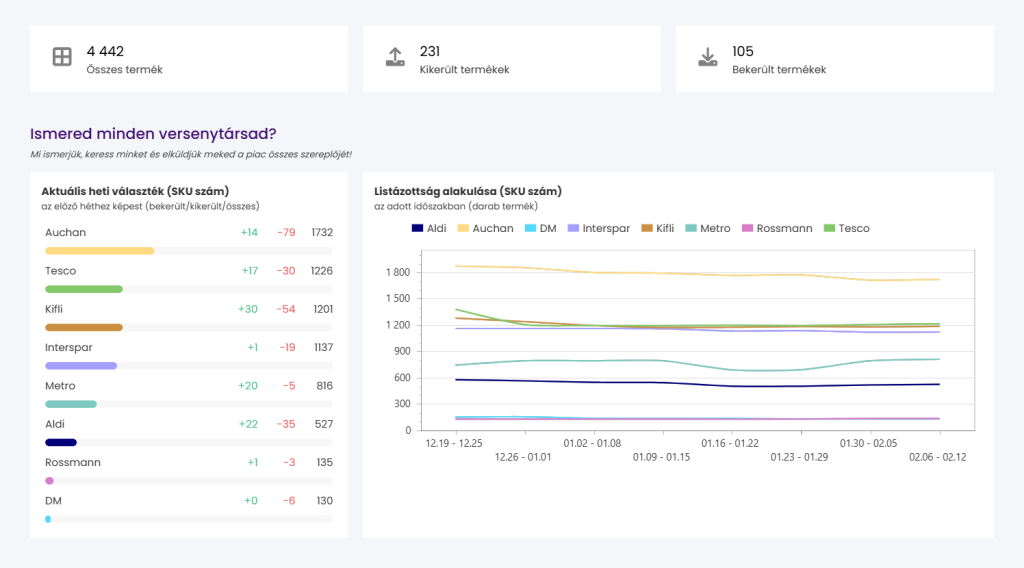Click Aldi's total SKU count 527
This screenshot has height=568, width=1024.
point(322,424)
